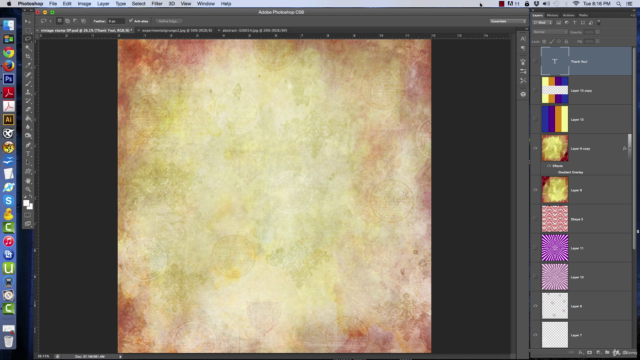Select the Shape tool

[28, 171]
